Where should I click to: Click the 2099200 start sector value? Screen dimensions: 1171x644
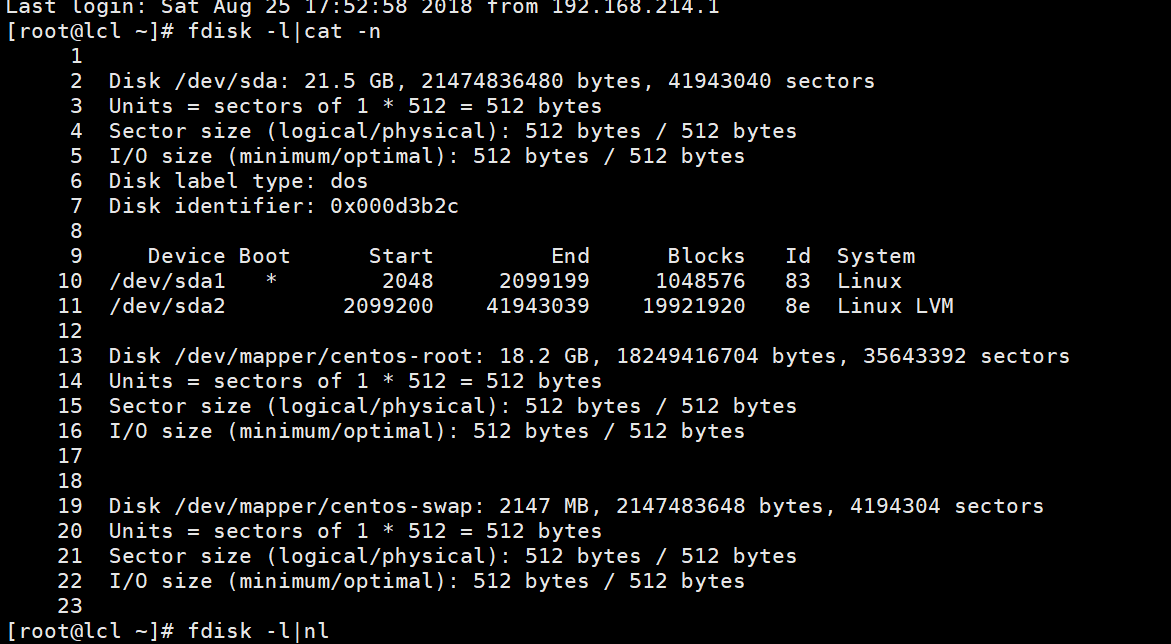point(388,306)
